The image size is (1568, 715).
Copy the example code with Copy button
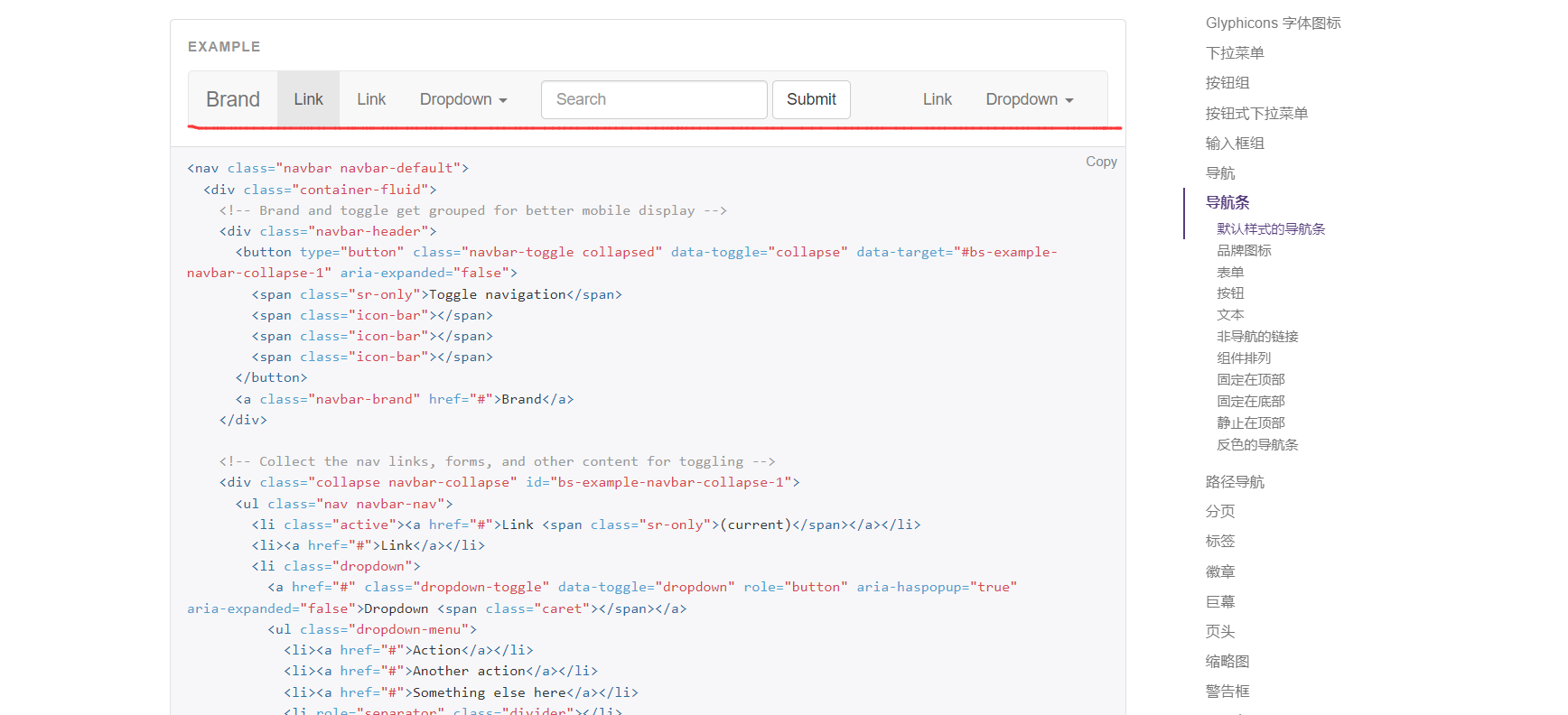pyautogui.click(x=1101, y=162)
